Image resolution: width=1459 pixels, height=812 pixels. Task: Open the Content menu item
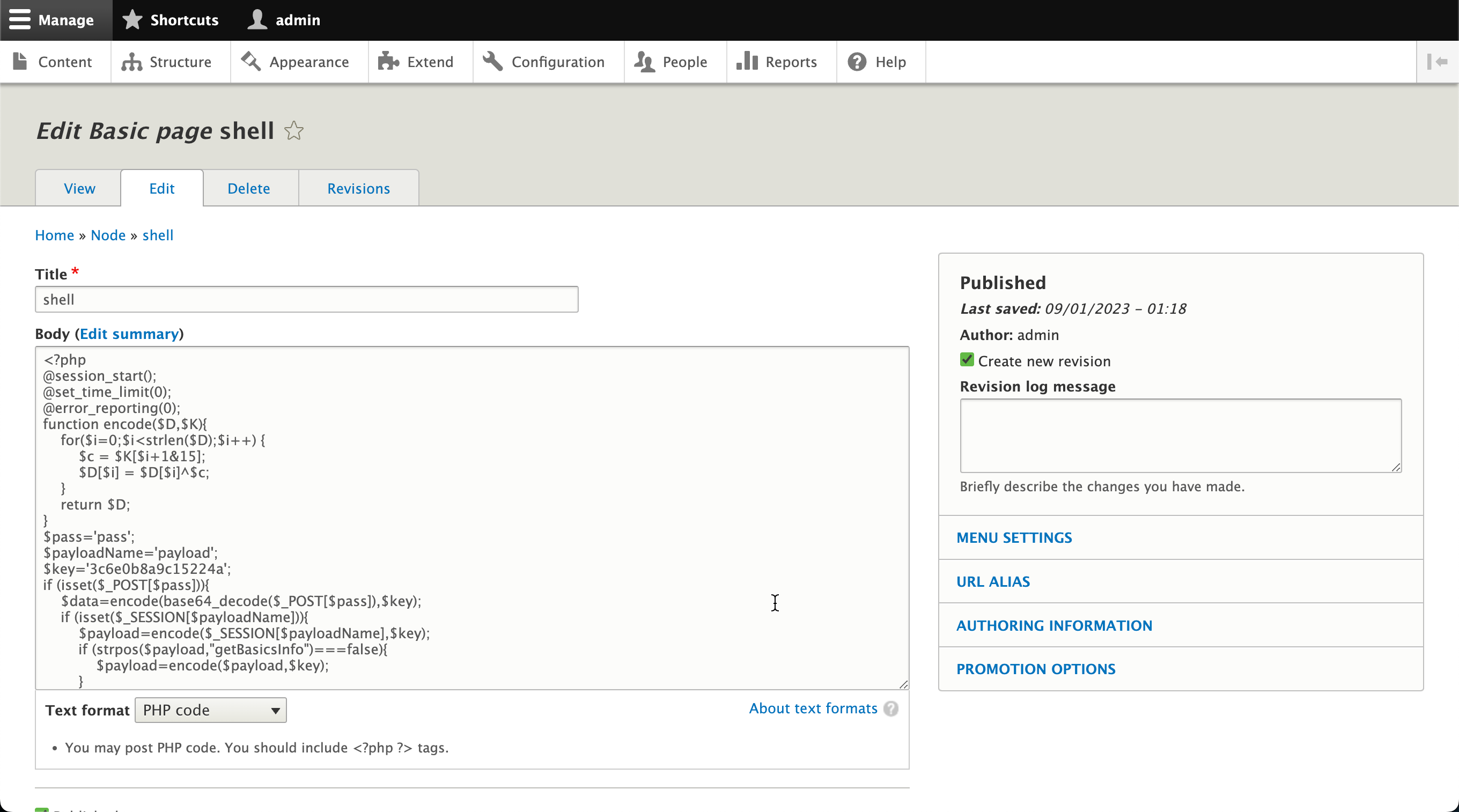(x=55, y=62)
